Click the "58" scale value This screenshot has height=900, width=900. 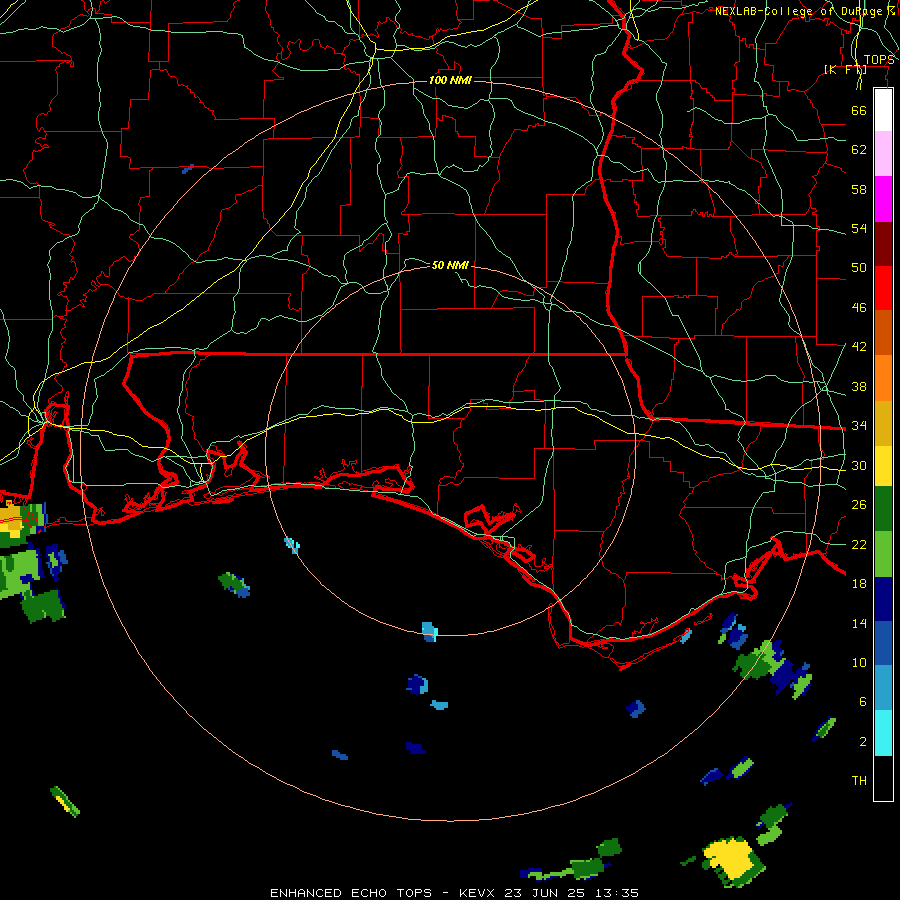(859, 189)
